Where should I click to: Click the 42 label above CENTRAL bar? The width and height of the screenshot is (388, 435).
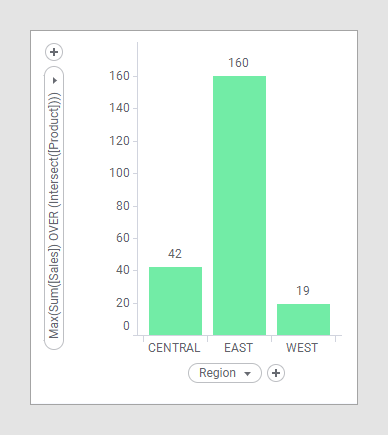pos(175,254)
